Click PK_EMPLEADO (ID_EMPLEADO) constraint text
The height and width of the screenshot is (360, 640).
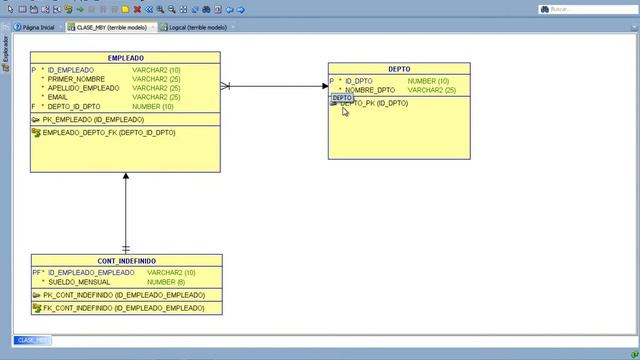tap(93, 120)
